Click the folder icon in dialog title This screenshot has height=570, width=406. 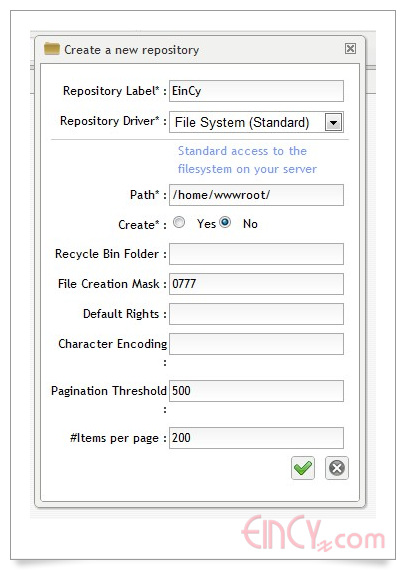pyautogui.click(x=52, y=49)
